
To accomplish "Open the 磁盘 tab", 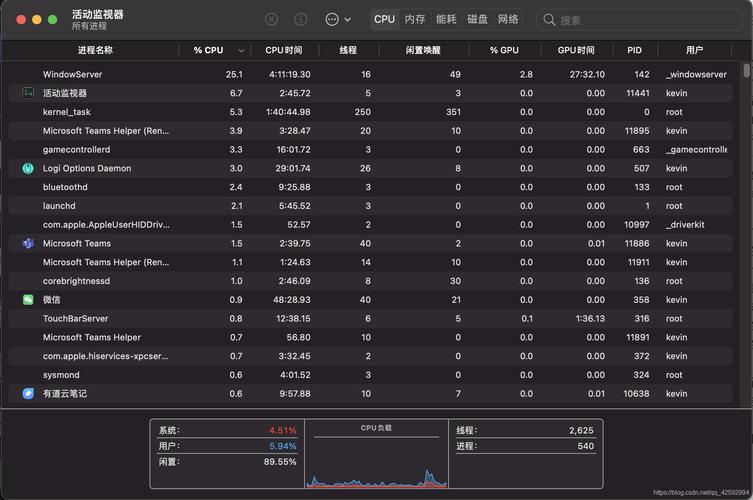I will click(477, 19).
